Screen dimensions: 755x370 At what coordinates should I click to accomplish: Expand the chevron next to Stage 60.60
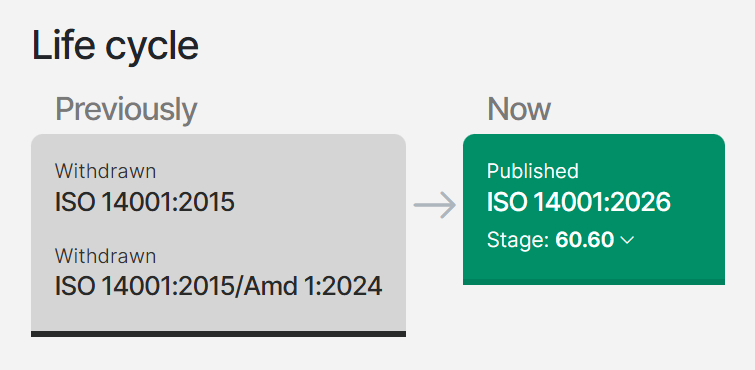627,240
